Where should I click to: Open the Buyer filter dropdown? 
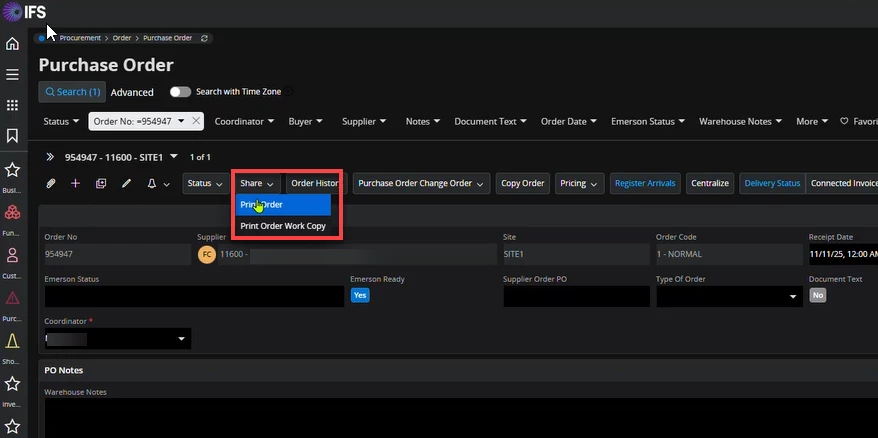point(305,122)
